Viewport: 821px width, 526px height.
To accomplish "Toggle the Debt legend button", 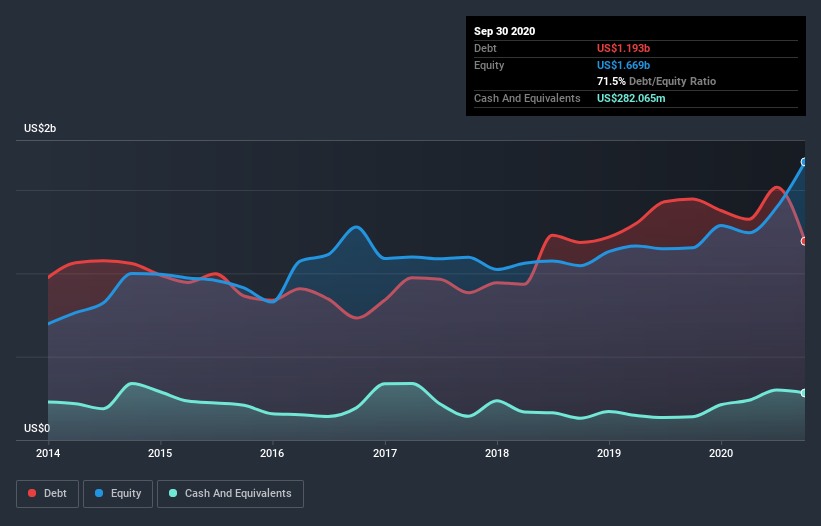I will click(47, 494).
